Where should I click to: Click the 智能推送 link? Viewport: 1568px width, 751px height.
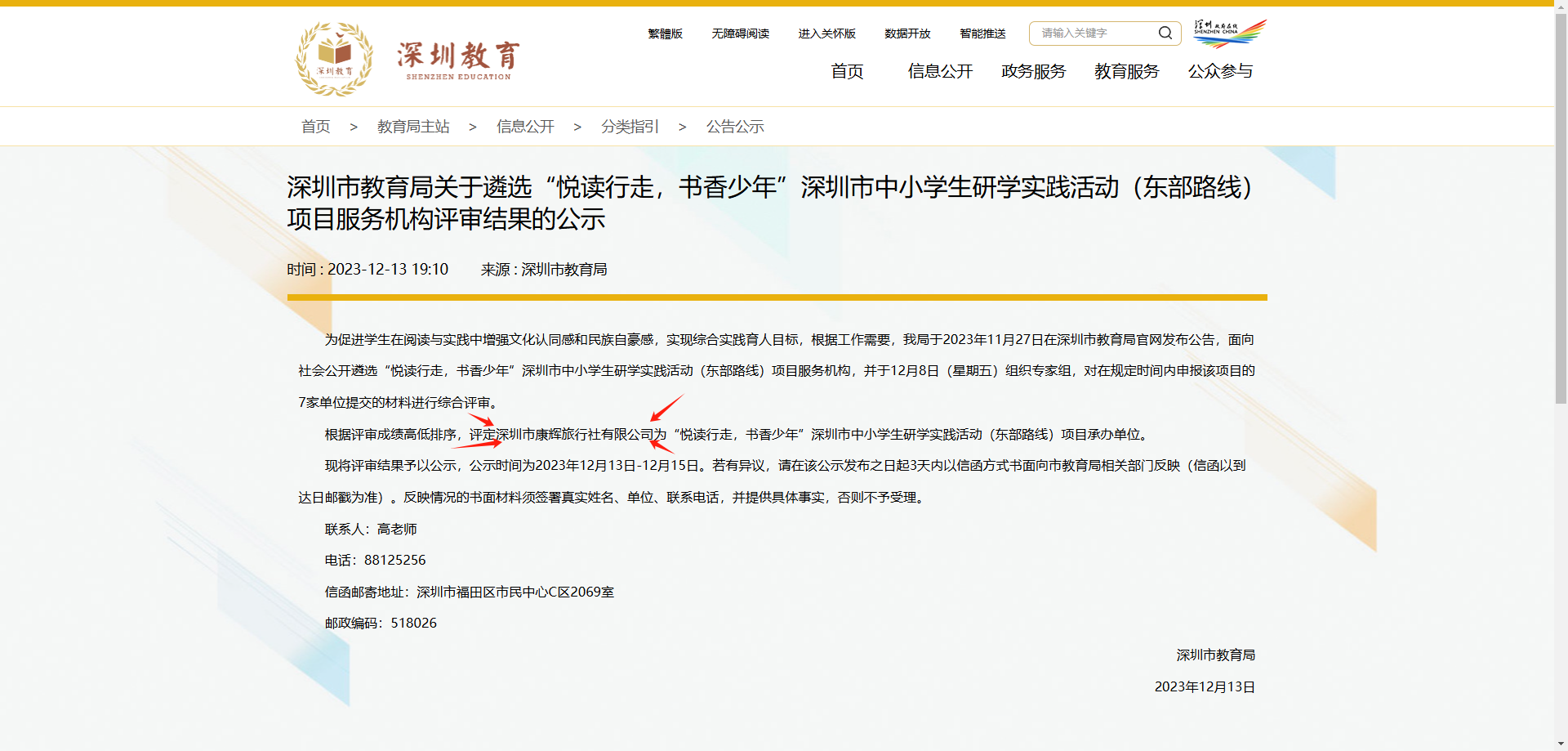point(982,34)
